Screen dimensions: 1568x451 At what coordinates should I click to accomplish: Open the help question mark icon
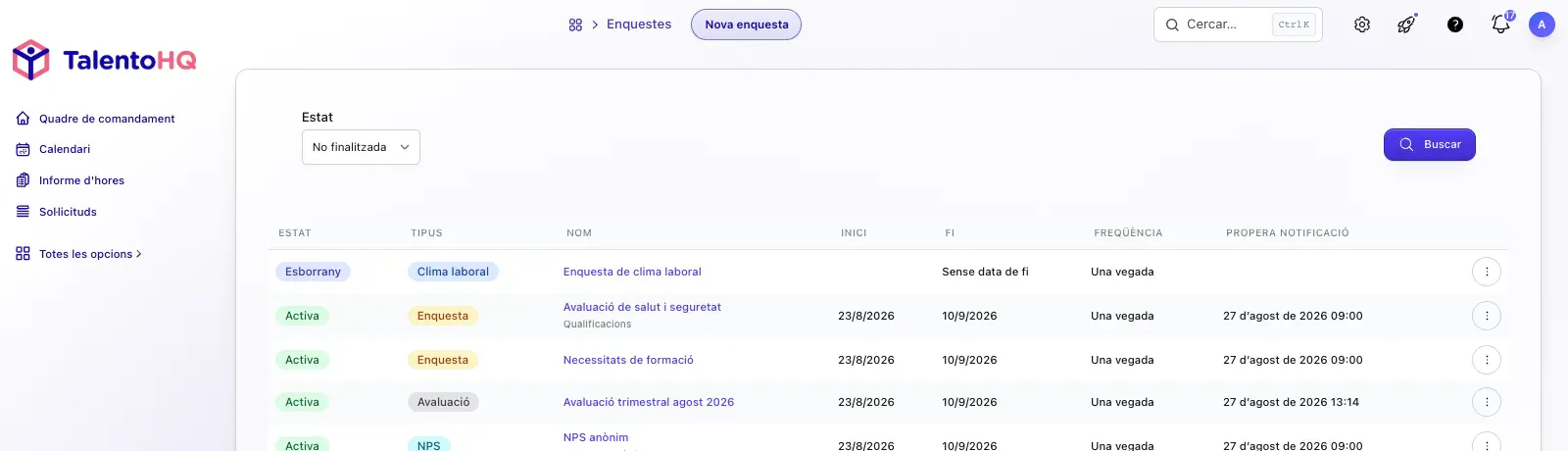click(x=1455, y=25)
